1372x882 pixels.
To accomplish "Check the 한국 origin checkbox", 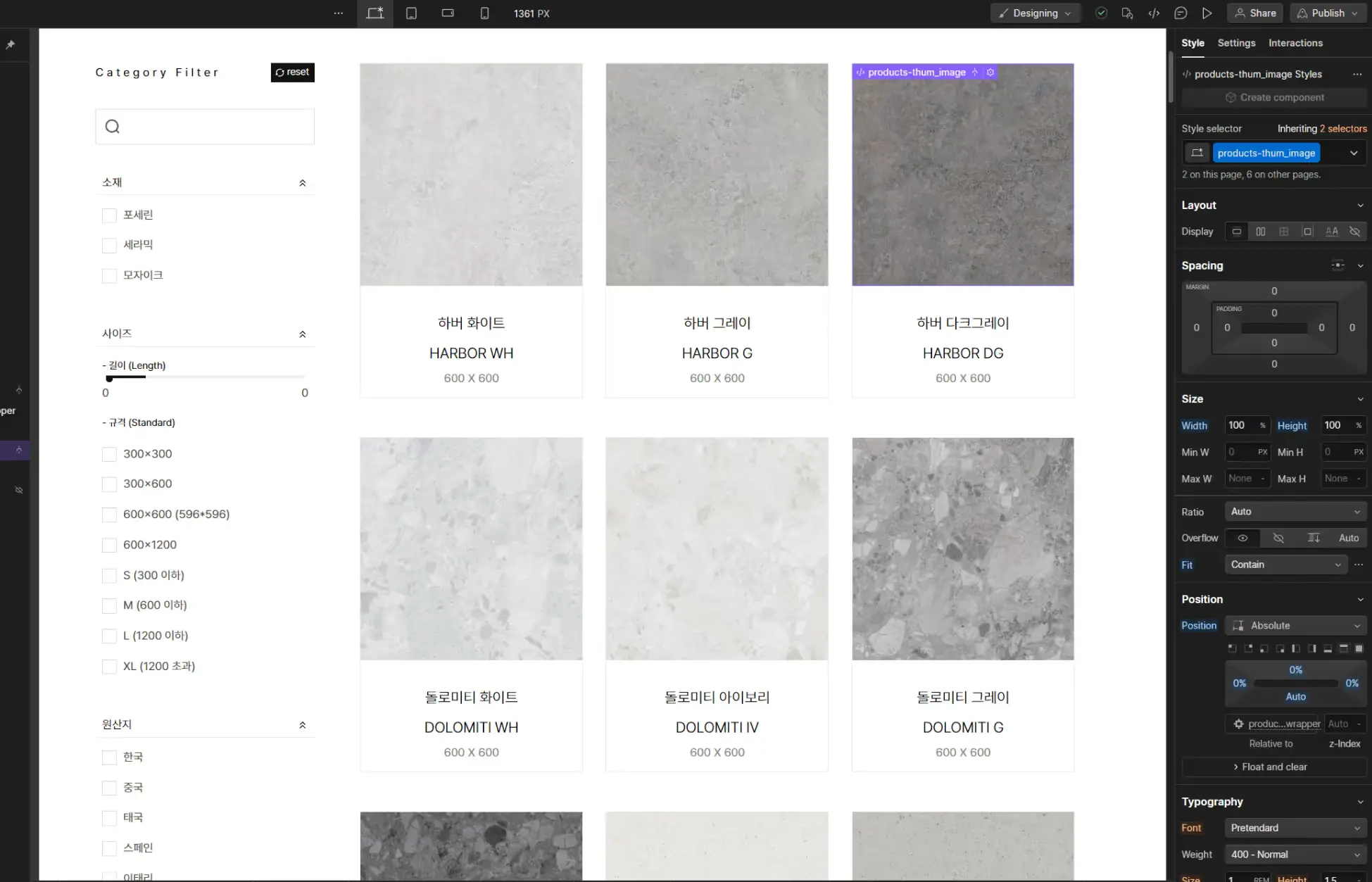I will (109, 757).
